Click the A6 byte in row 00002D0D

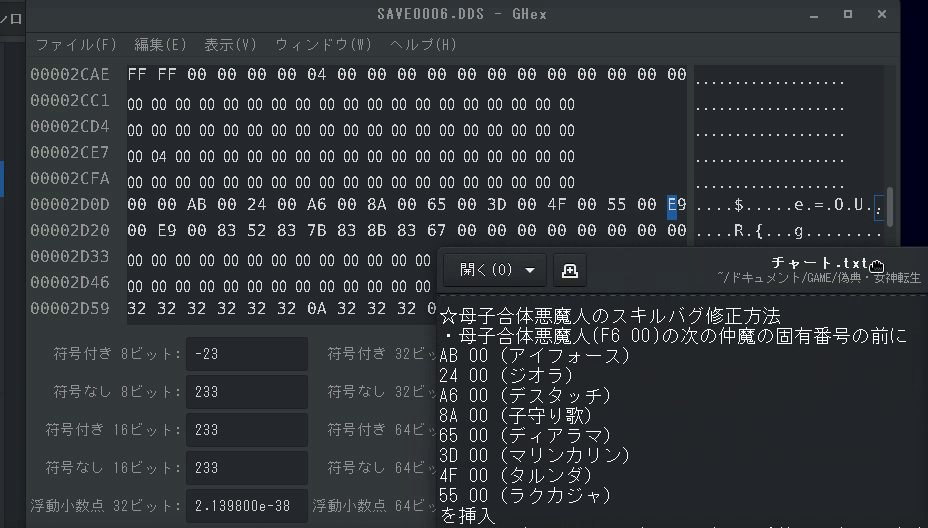coord(317,205)
